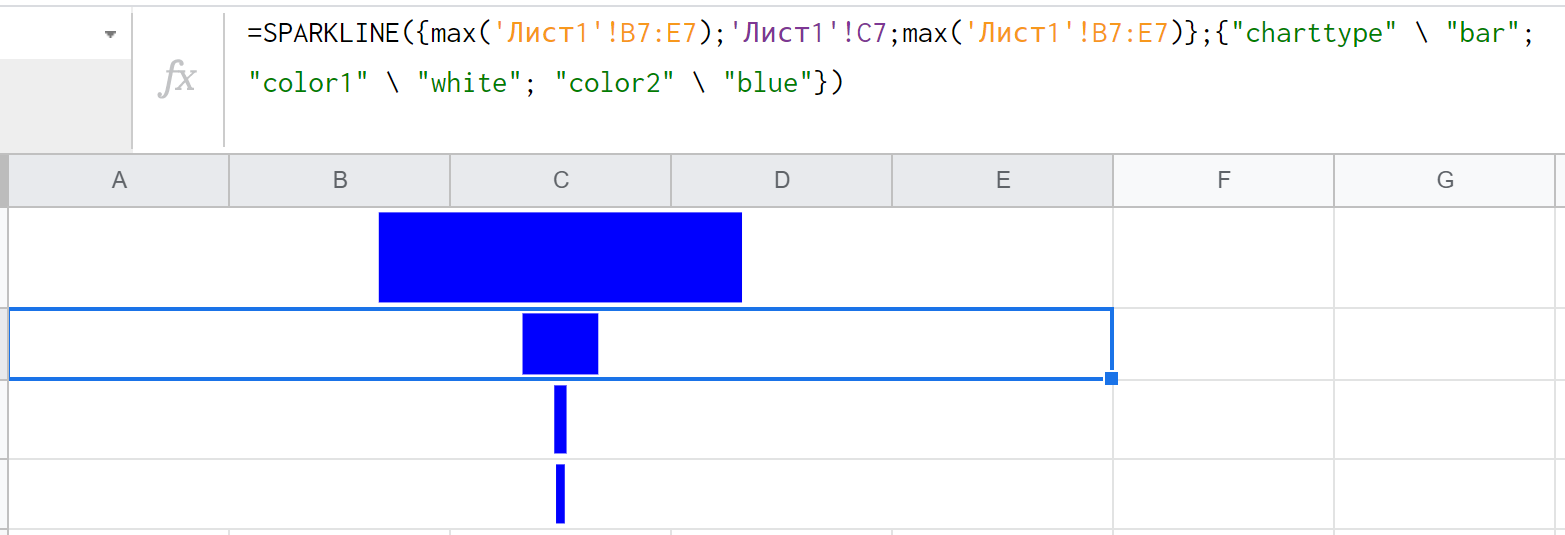Select column G header
This screenshot has height=535, width=1565.
[1445, 180]
